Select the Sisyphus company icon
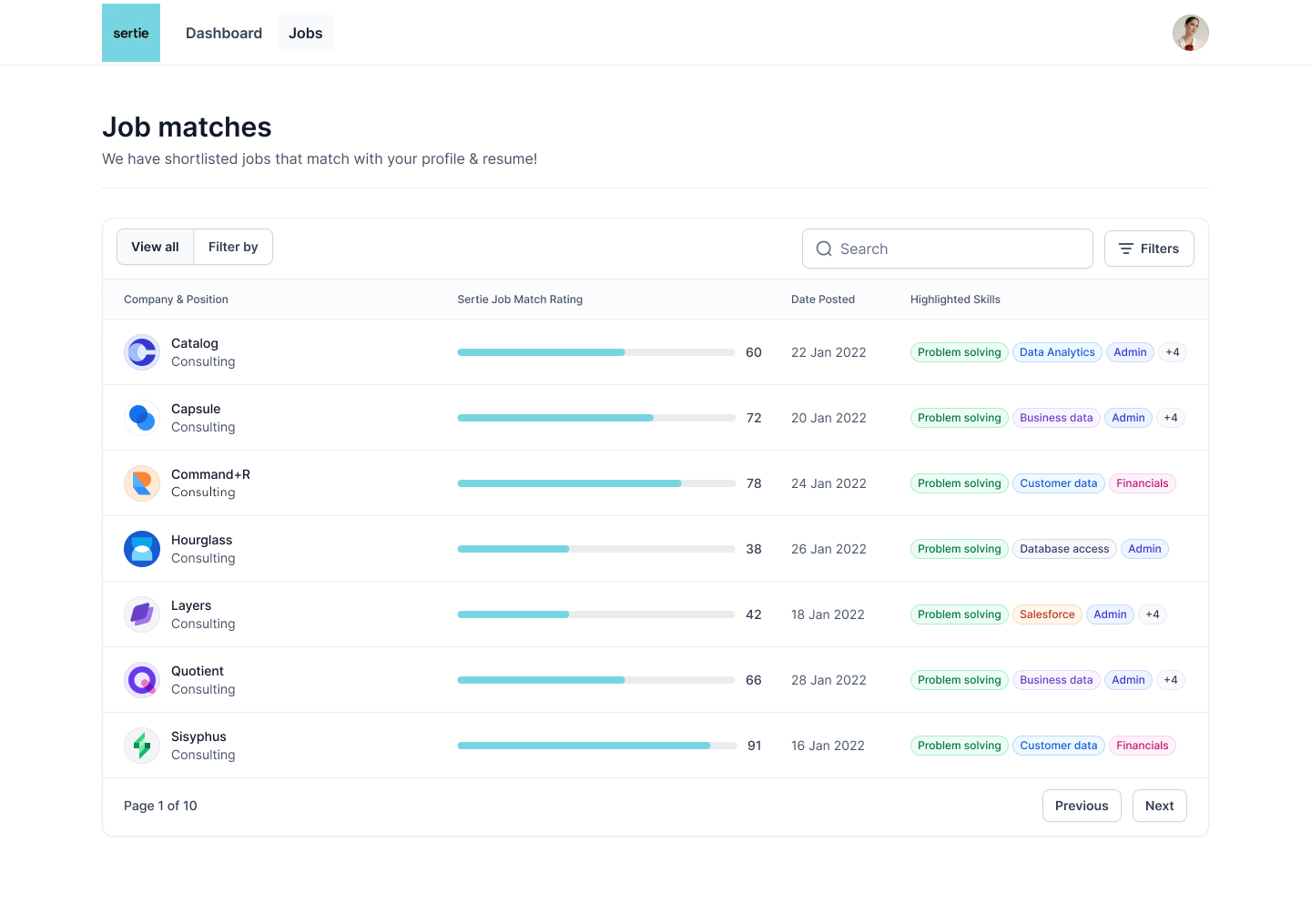Viewport: 1311px width, 924px height. coord(142,746)
